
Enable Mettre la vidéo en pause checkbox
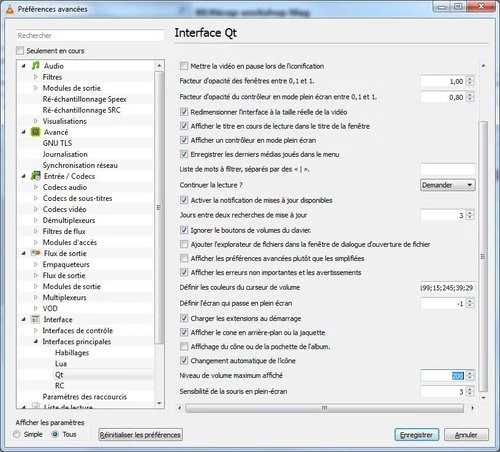pos(184,66)
